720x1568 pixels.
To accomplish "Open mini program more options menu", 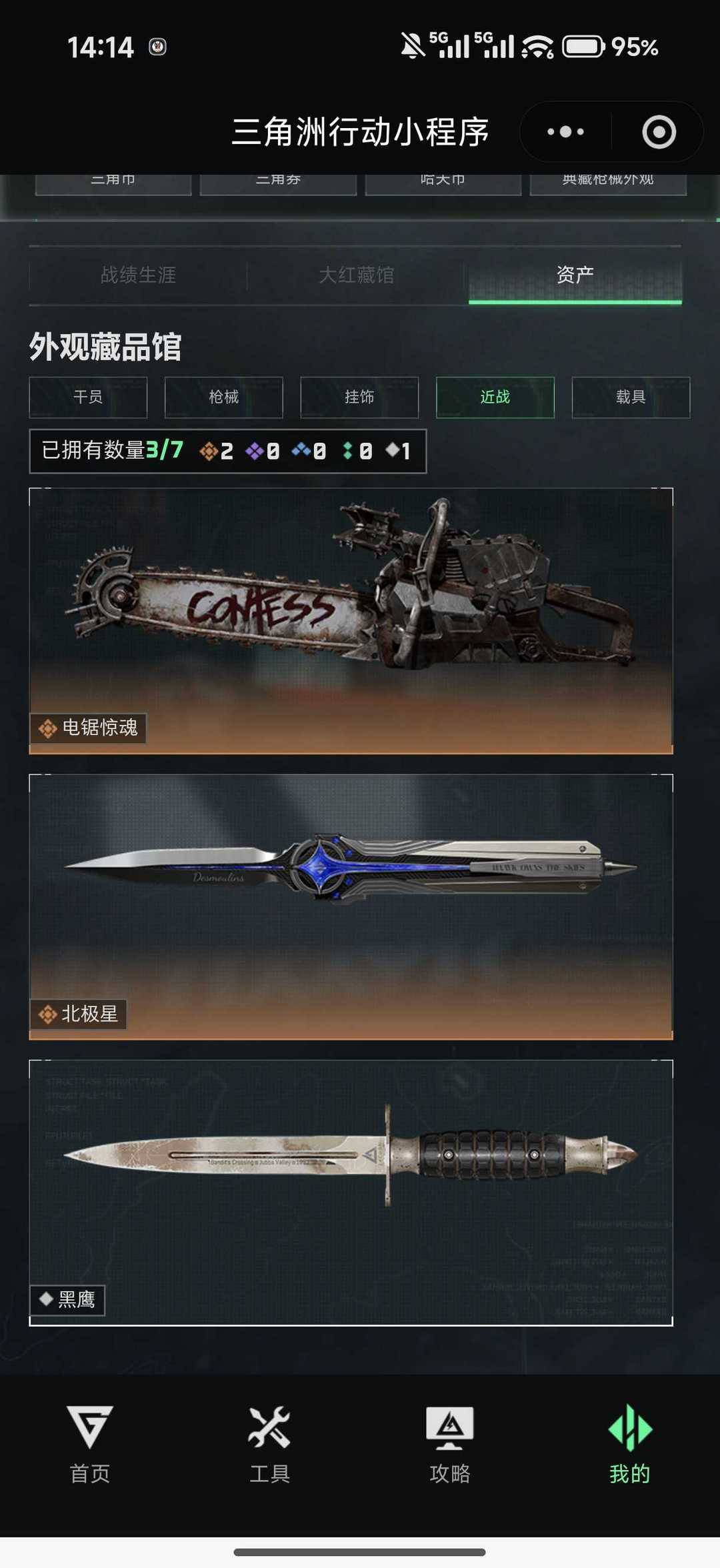I will click(x=565, y=131).
